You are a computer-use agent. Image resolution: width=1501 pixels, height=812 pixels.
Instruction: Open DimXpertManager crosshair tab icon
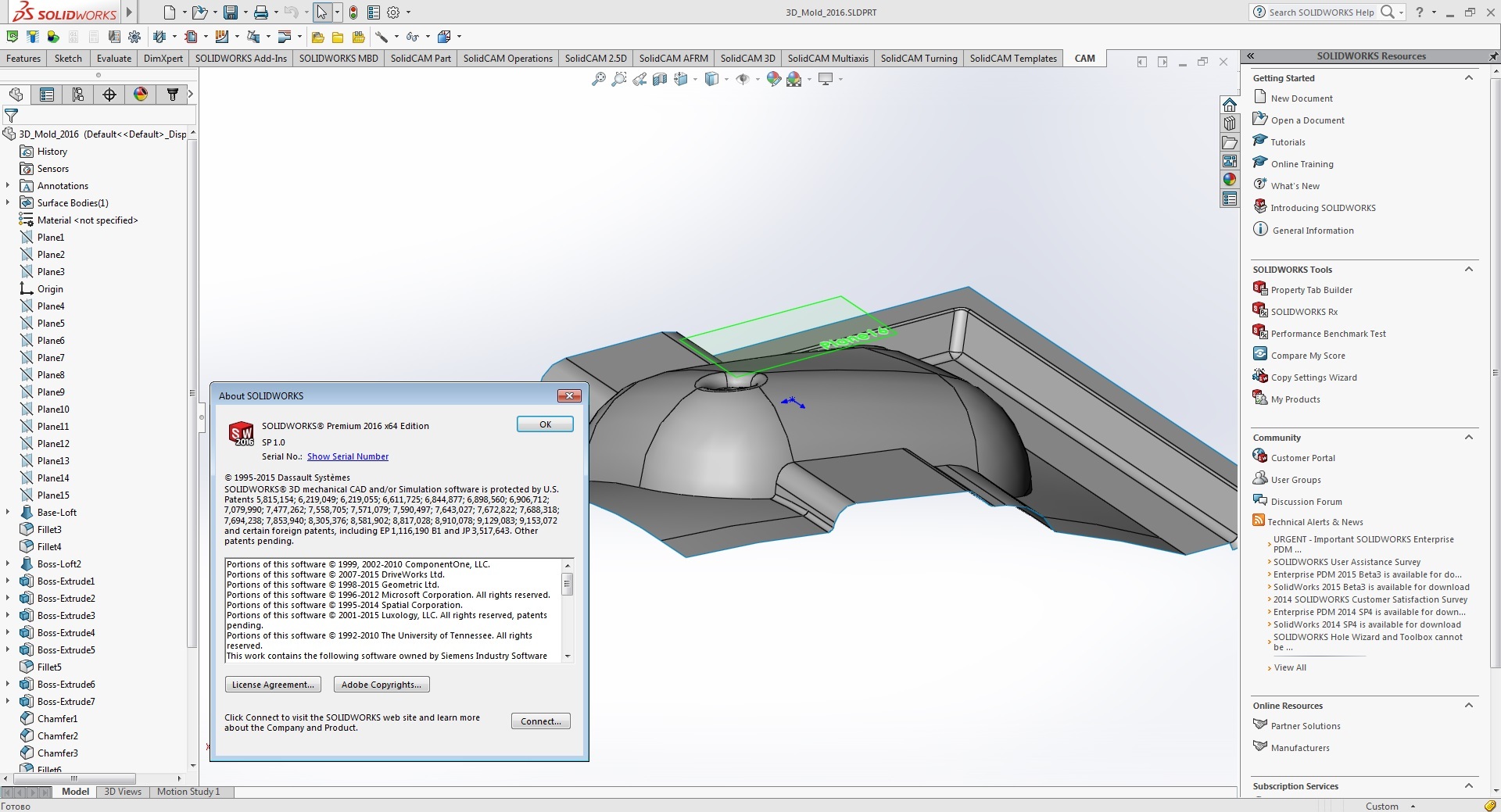[x=109, y=95]
